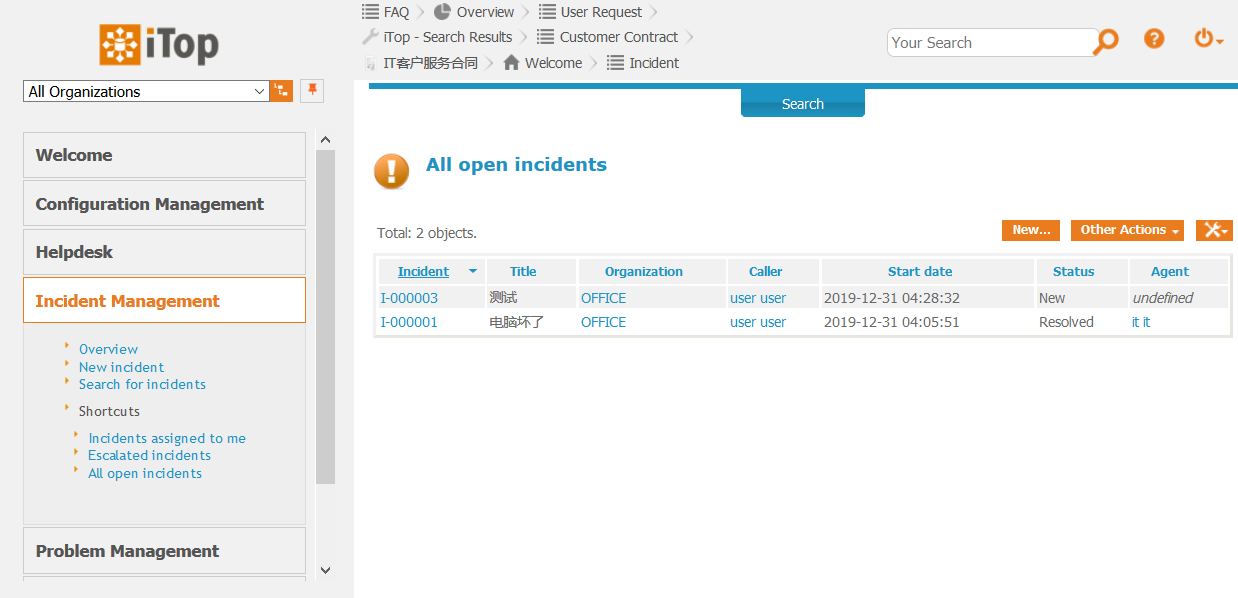
Task: Open the help question mark icon
Action: tap(1154, 39)
